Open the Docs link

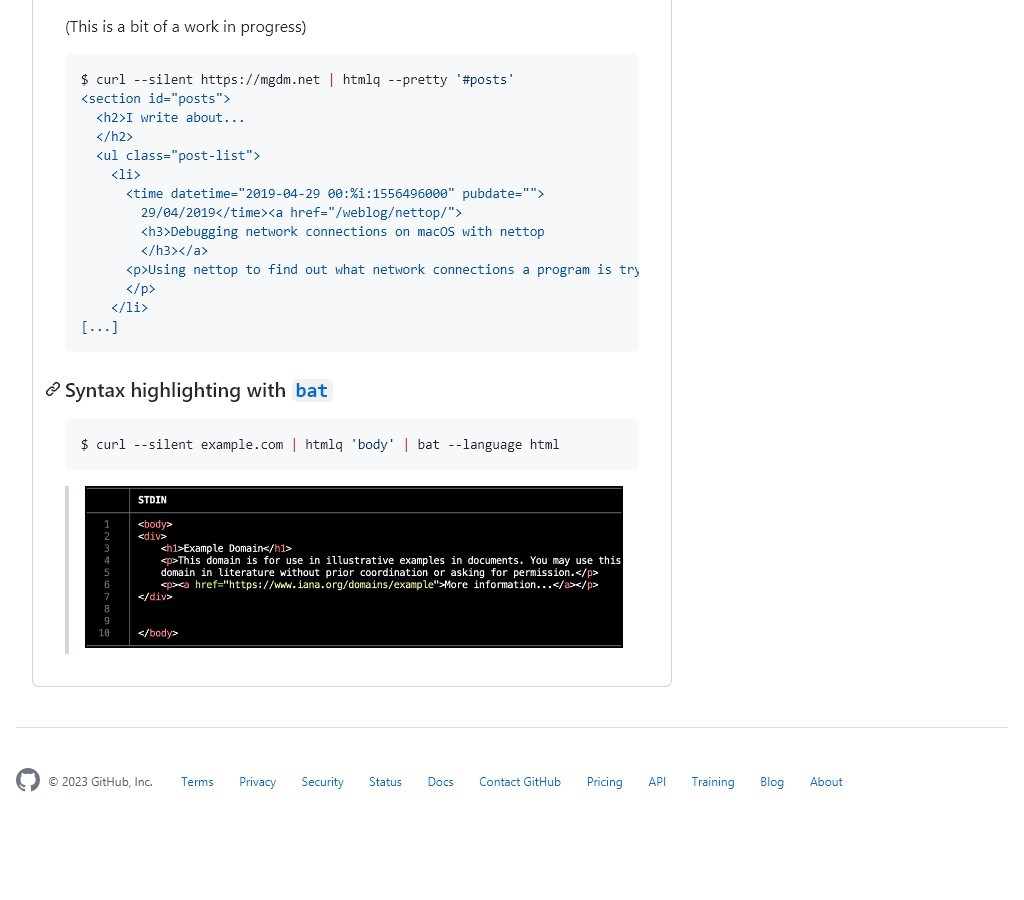[x=440, y=782]
